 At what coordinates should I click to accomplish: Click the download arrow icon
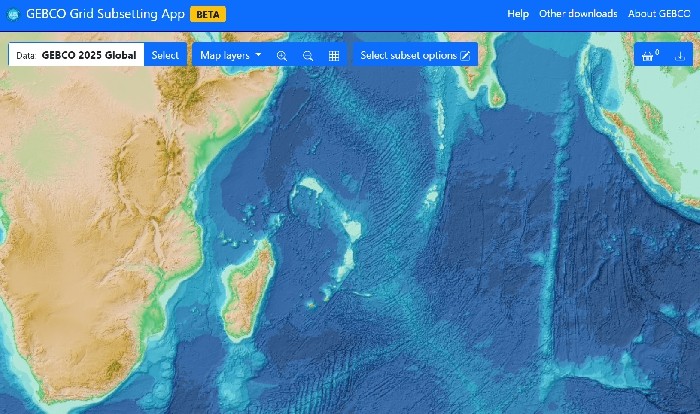point(680,56)
